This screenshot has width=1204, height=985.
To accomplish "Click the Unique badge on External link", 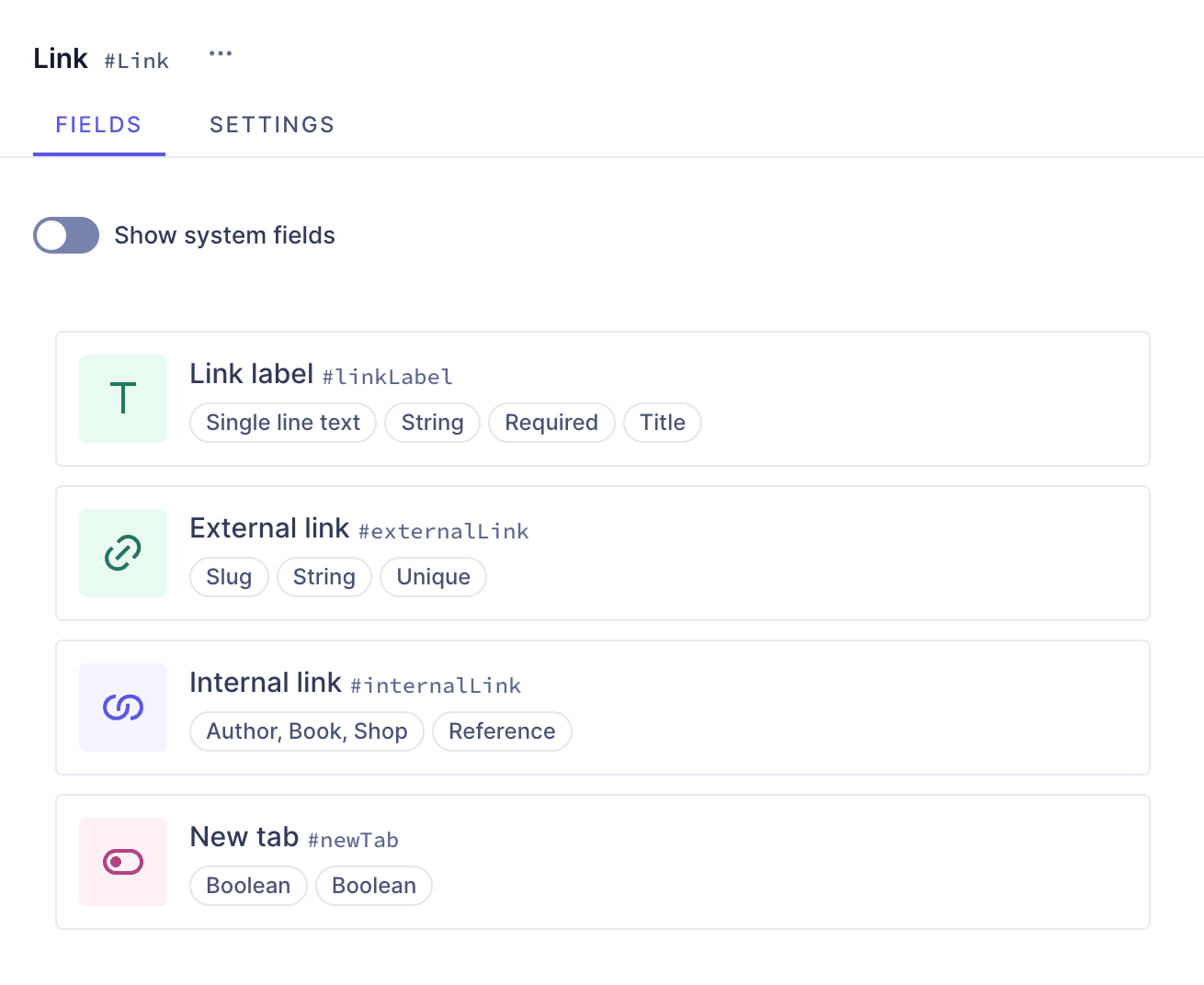I will click(x=433, y=577).
